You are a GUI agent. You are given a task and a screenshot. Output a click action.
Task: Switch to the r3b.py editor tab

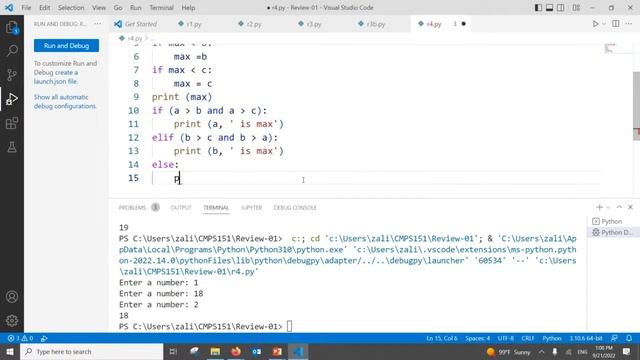(x=376, y=24)
